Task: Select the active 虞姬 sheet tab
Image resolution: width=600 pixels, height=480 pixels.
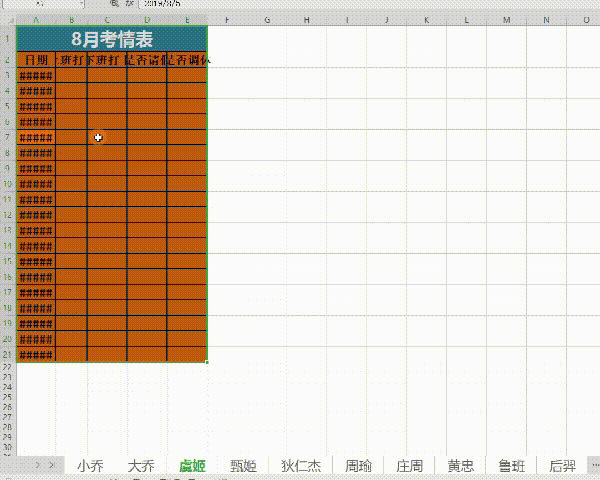Action: (x=192, y=466)
